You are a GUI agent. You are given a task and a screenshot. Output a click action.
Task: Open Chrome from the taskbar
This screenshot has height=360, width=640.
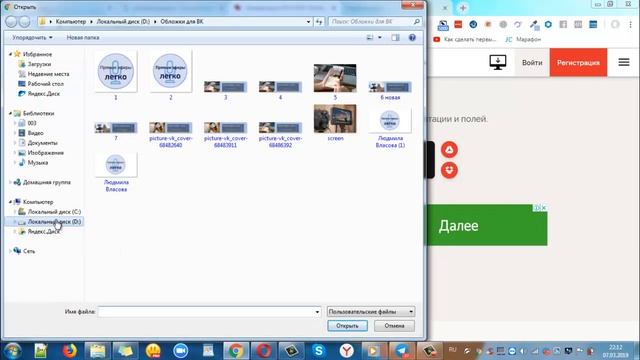[236, 351]
